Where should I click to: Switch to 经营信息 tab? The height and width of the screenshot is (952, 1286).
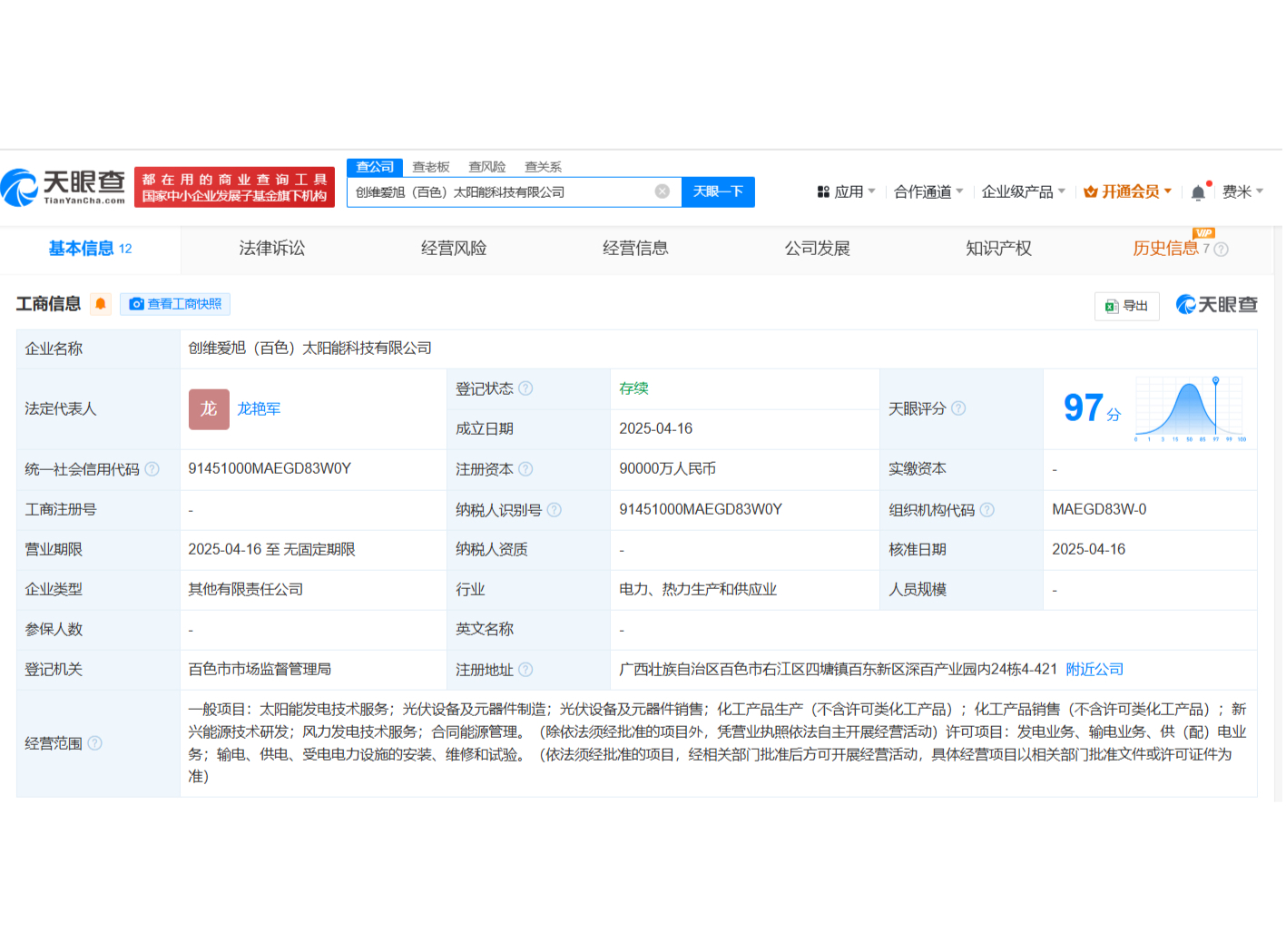pos(635,249)
